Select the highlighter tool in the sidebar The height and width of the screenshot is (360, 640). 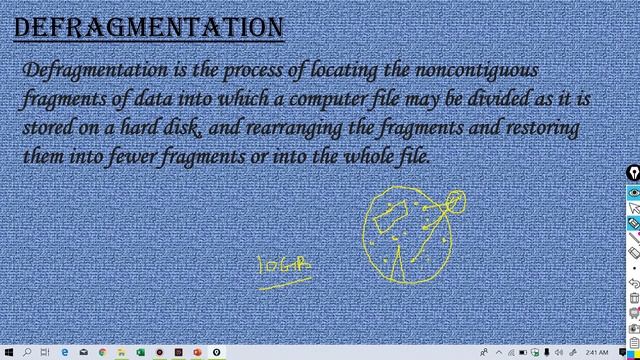[x=633, y=223]
